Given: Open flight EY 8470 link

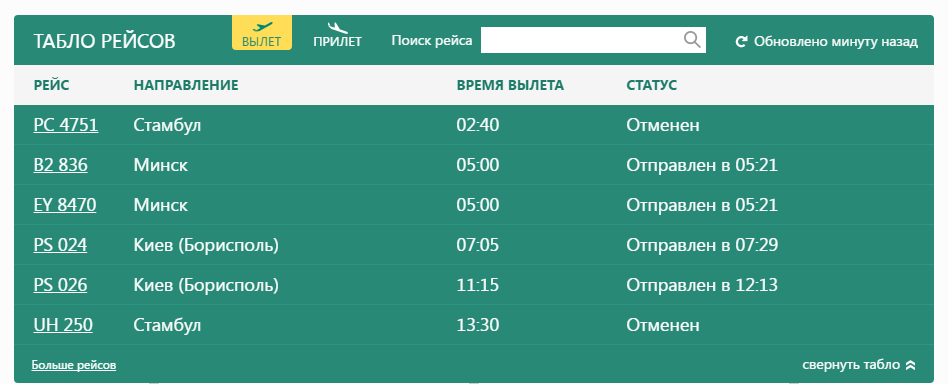Looking at the screenshot, I should pos(65,205).
